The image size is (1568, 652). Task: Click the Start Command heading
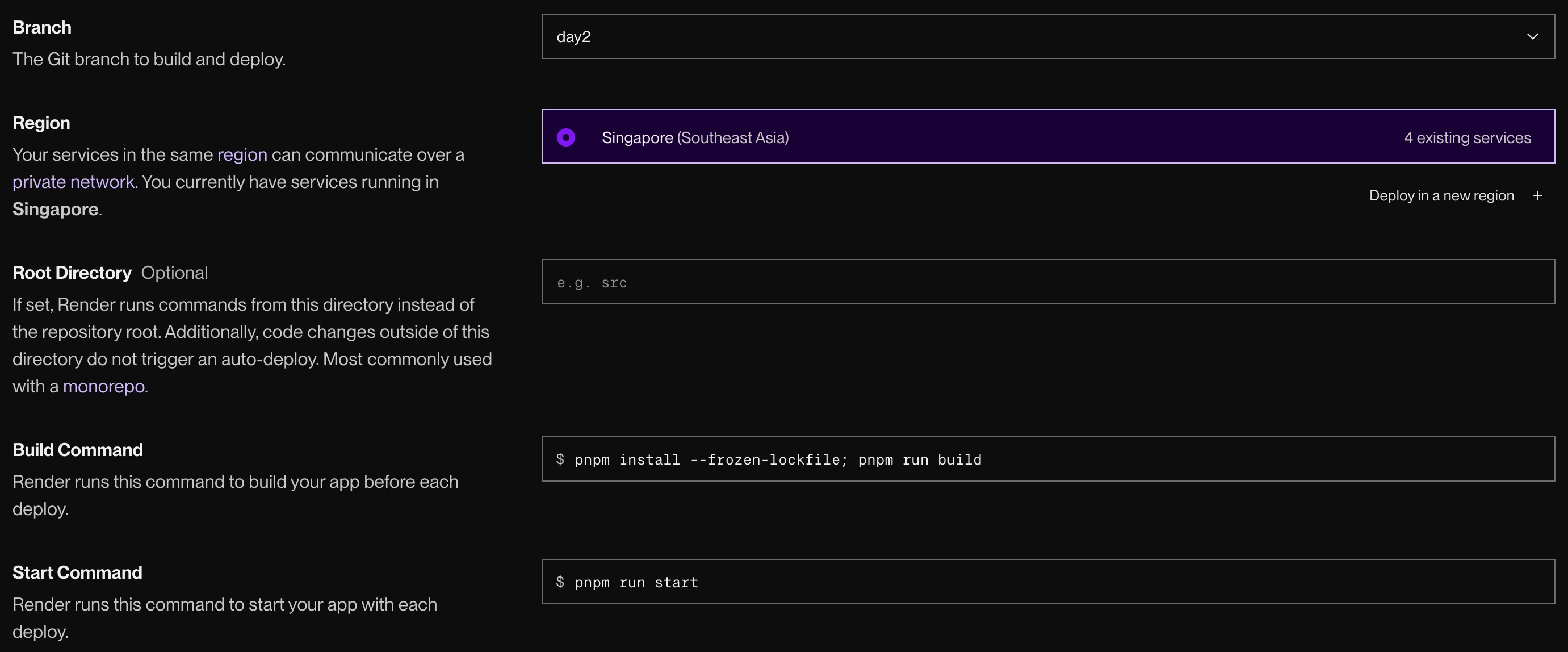(77, 572)
